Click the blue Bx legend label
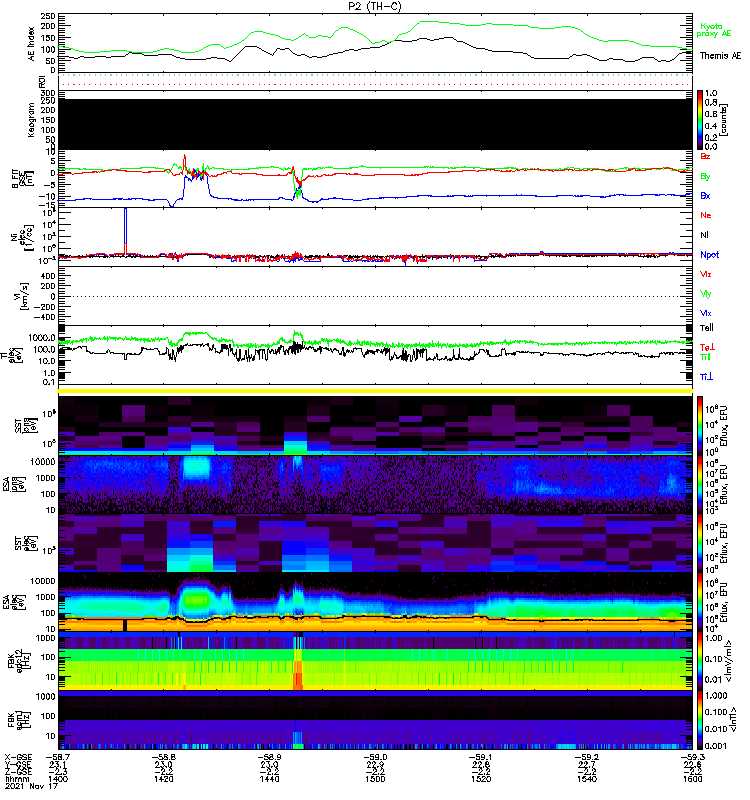The height and width of the screenshot is (800, 750). click(705, 195)
